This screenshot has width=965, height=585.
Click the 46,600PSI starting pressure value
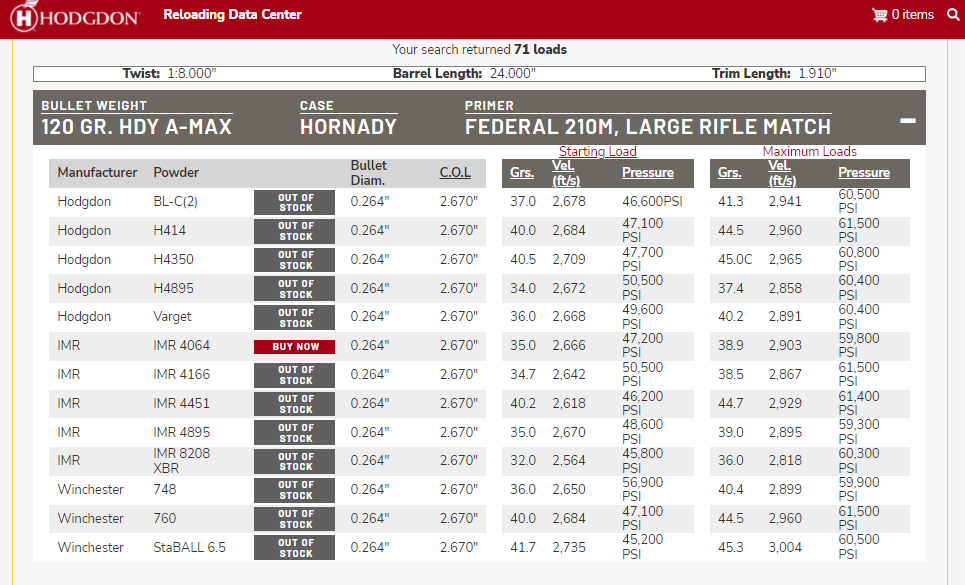652,202
